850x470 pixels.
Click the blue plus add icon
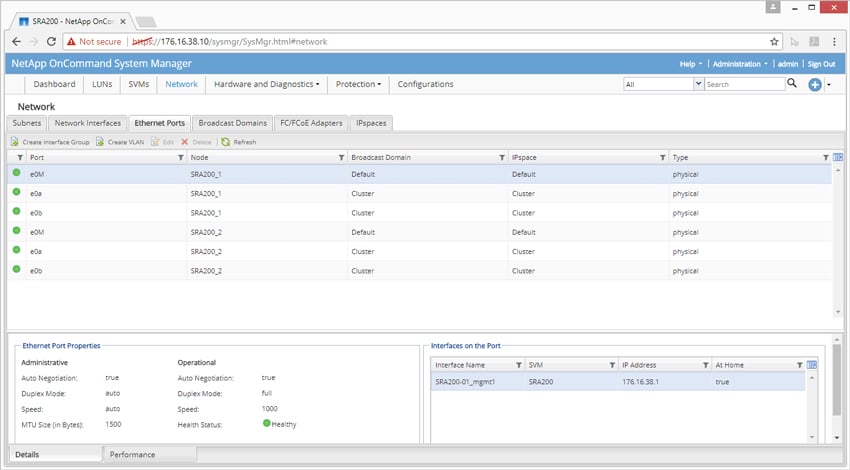[814, 85]
